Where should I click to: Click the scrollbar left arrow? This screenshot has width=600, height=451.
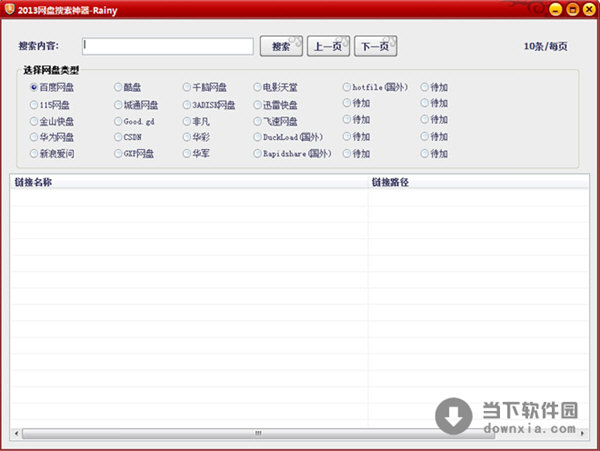point(16,433)
